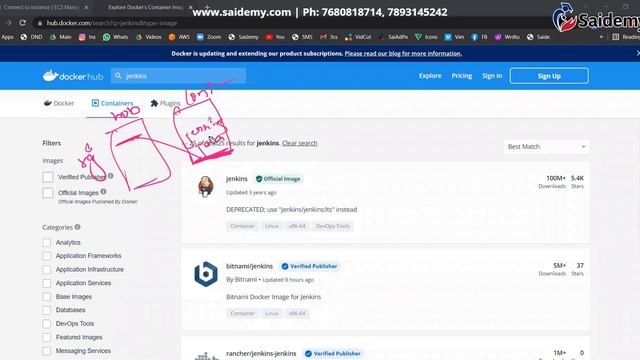The image size is (640, 360).
Task: Open the Icons bookmark
Action: (x=426, y=37)
